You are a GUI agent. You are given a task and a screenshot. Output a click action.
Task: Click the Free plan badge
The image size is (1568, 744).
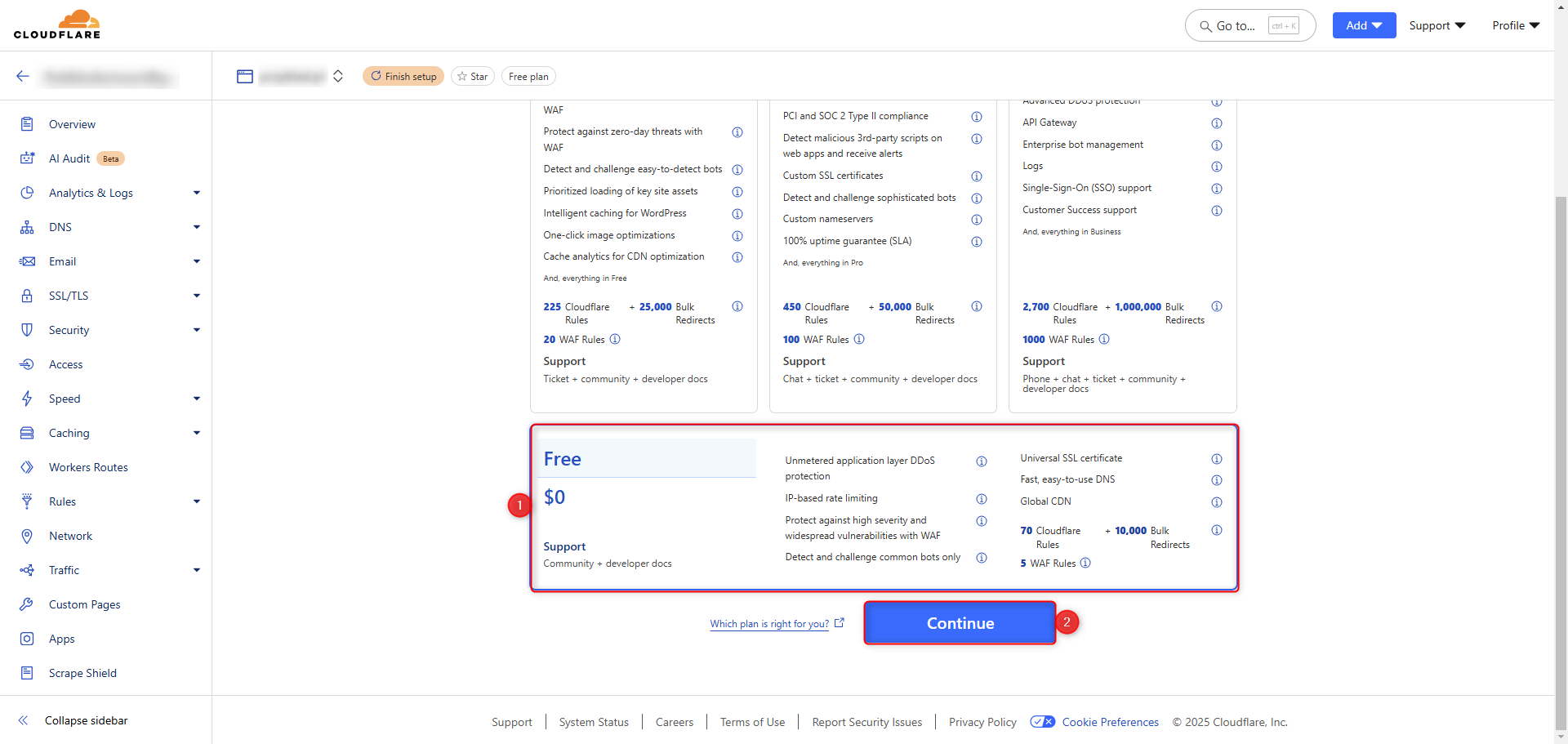[528, 76]
